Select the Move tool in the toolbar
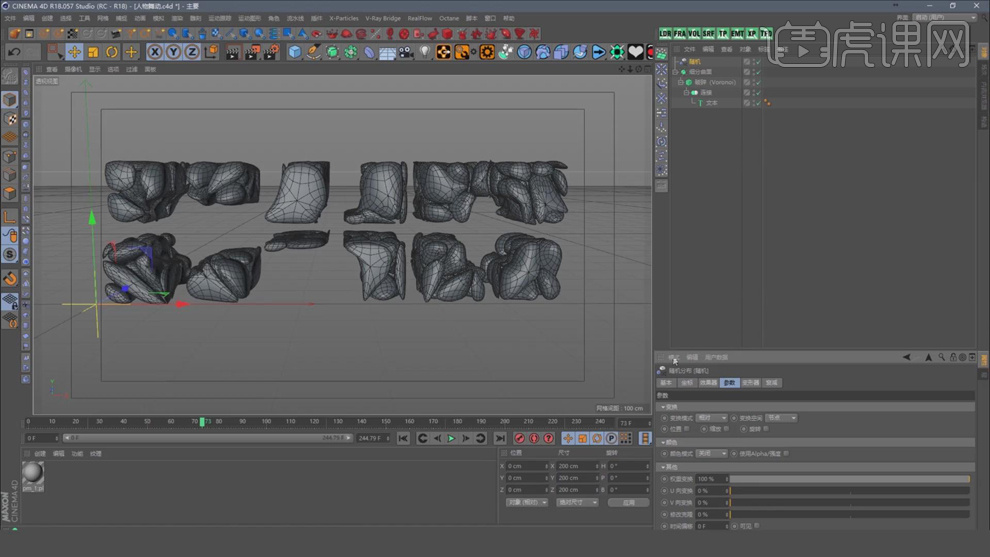Screen dimensions: 990x557 tap(74, 52)
